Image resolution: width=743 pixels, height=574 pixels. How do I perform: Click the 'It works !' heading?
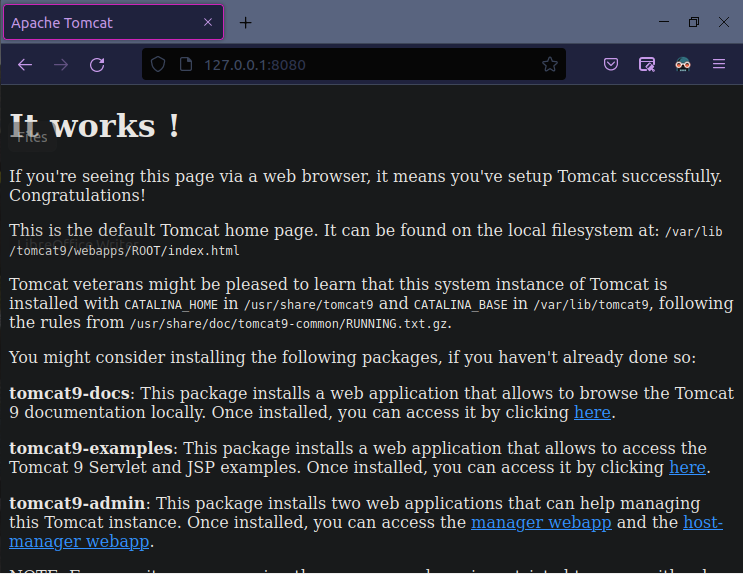pyautogui.click(x=94, y=126)
